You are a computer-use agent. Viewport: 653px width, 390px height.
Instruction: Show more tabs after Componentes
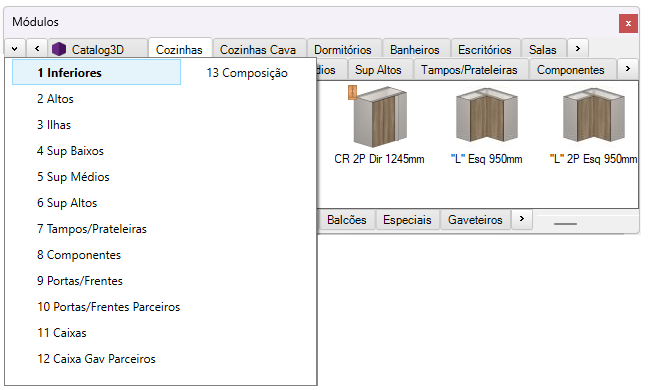628,68
